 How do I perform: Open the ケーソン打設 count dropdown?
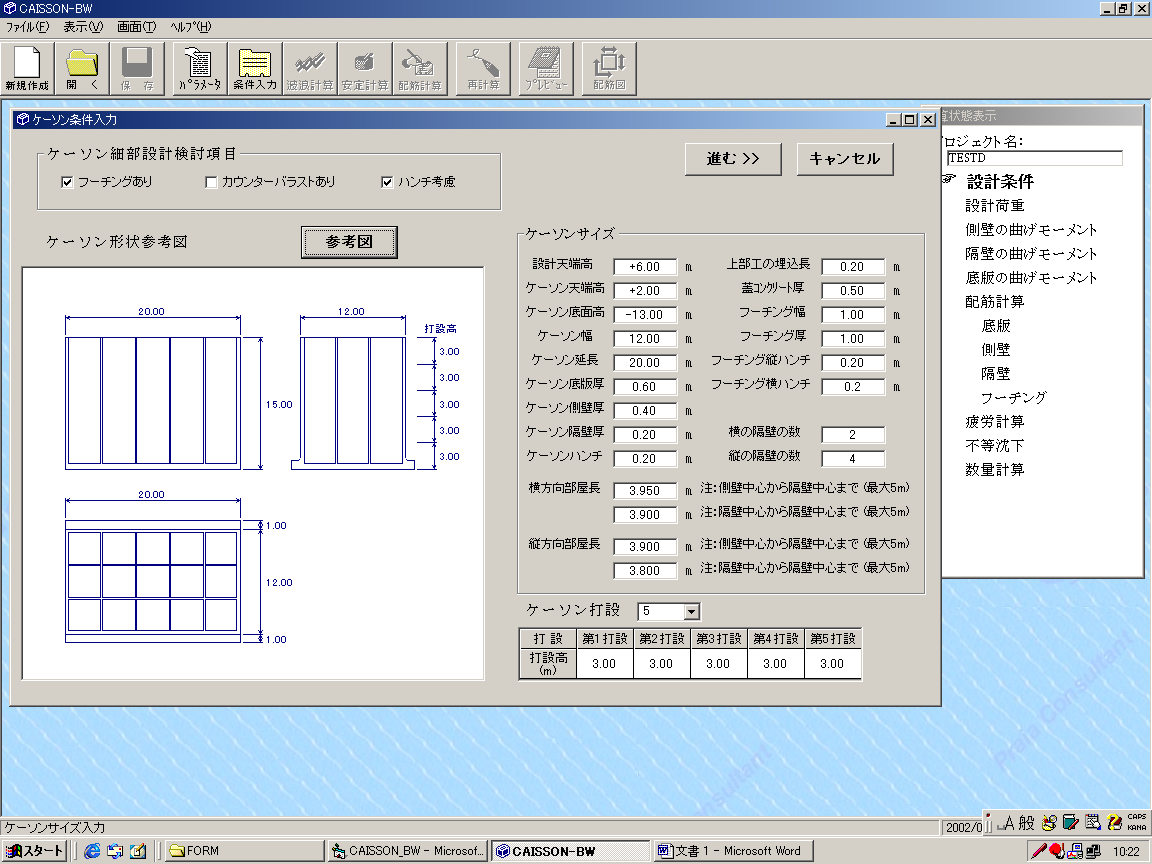tap(691, 612)
